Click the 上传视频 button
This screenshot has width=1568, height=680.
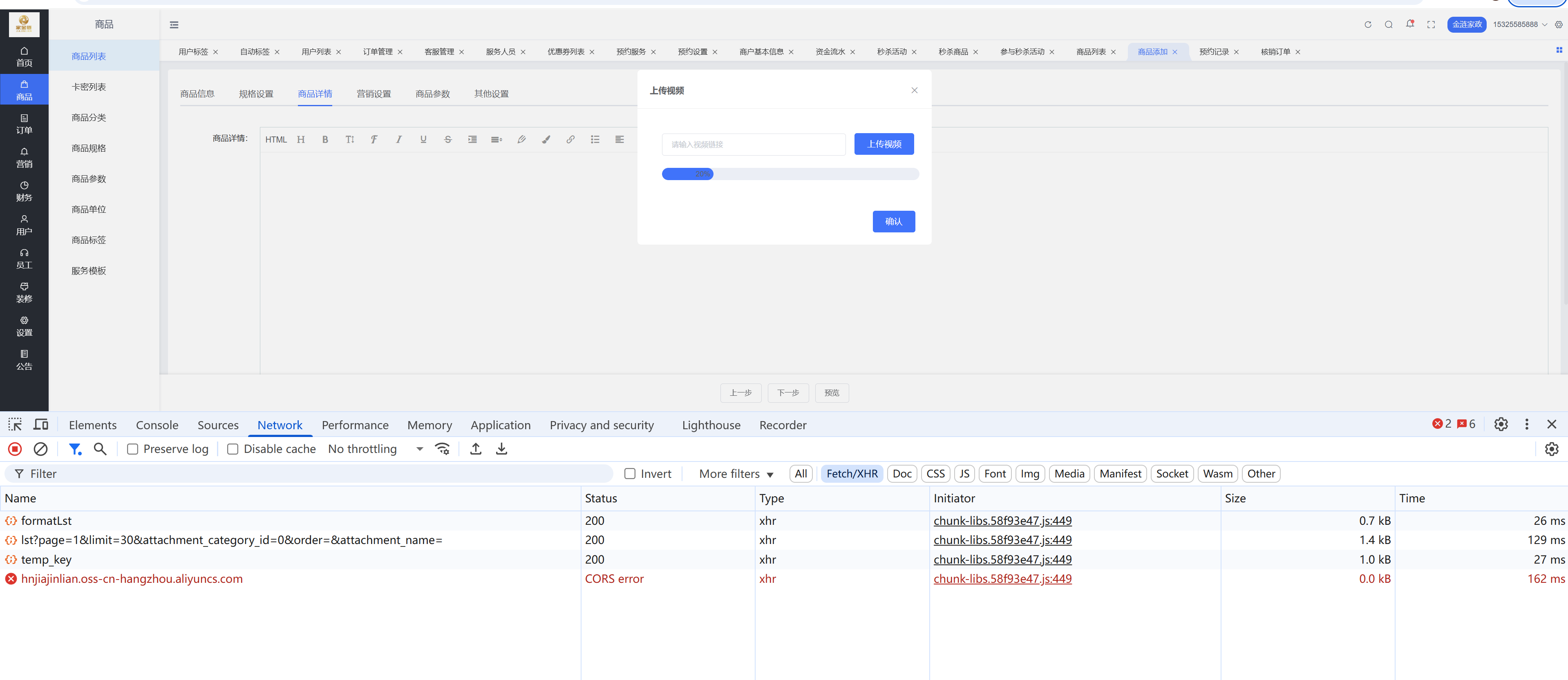click(884, 144)
